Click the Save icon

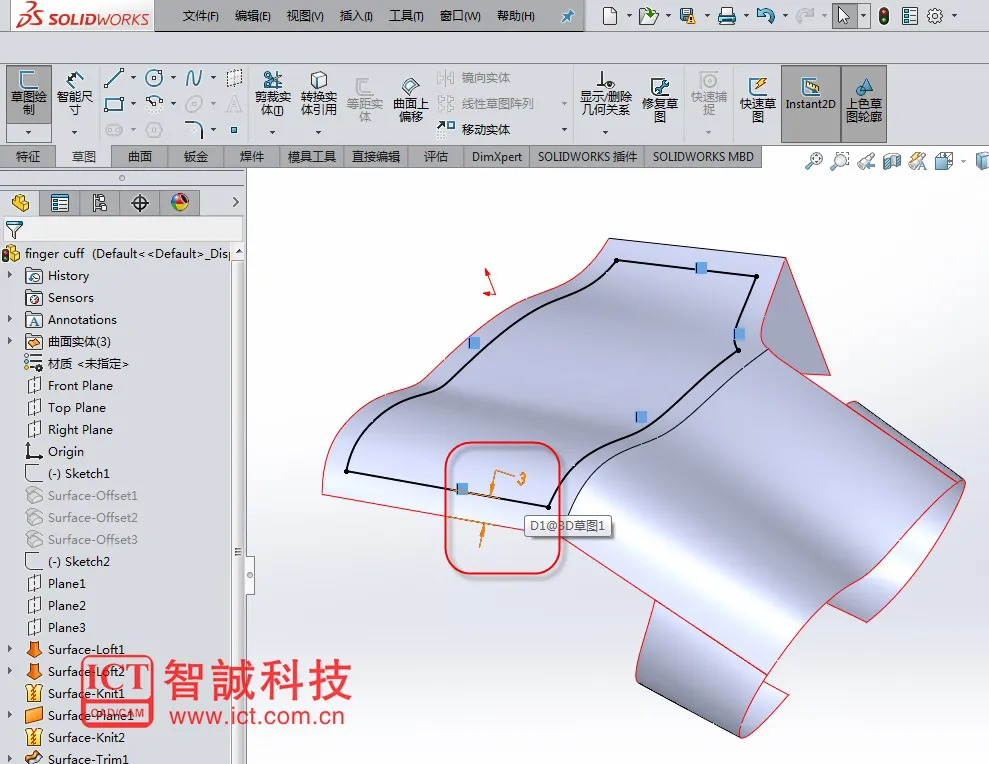[688, 16]
